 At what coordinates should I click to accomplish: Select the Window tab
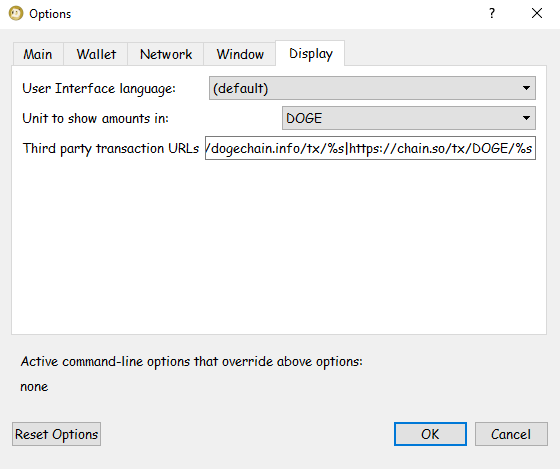pos(240,54)
